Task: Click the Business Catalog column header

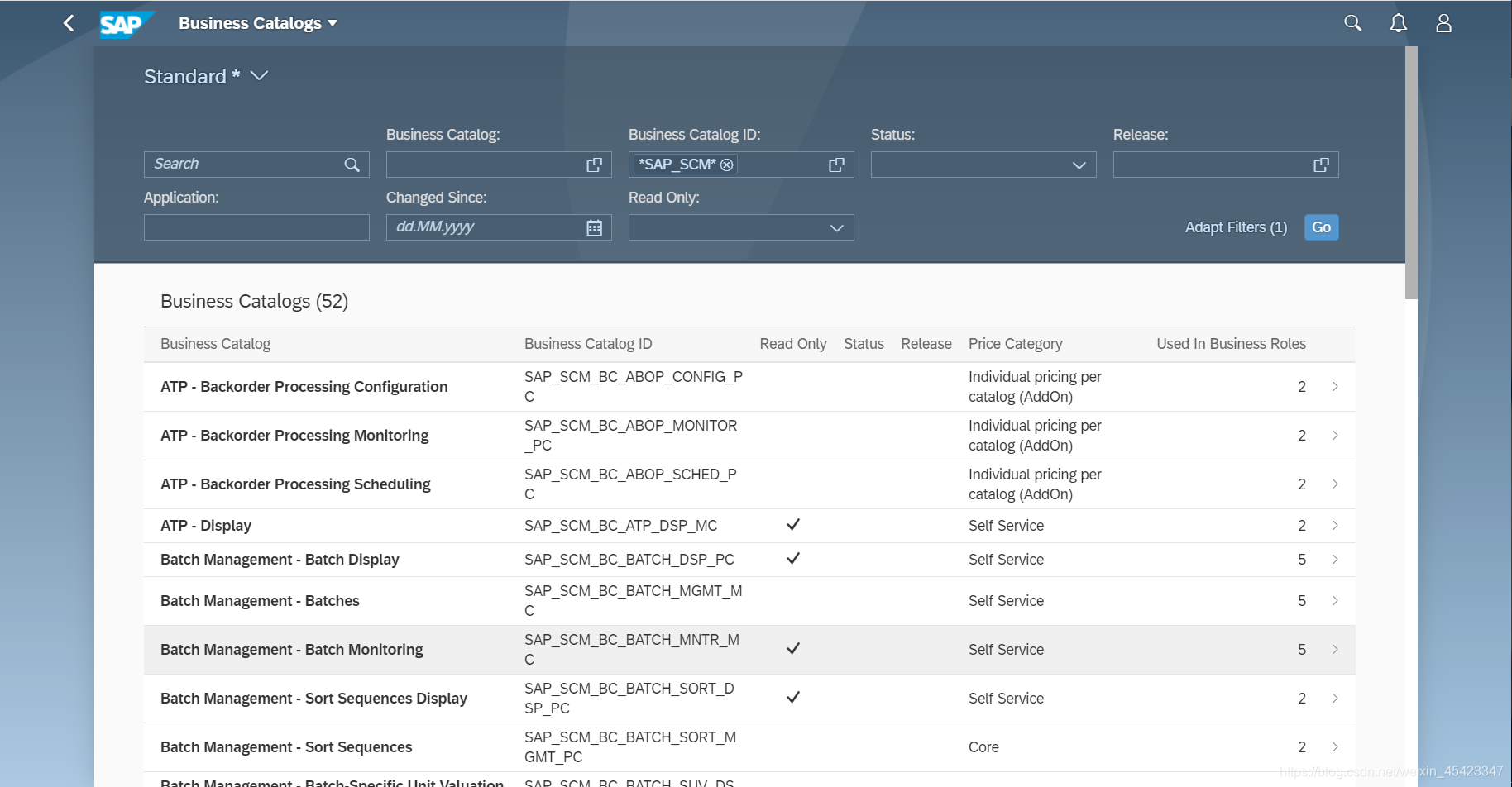Action: (x=215, y=344)
